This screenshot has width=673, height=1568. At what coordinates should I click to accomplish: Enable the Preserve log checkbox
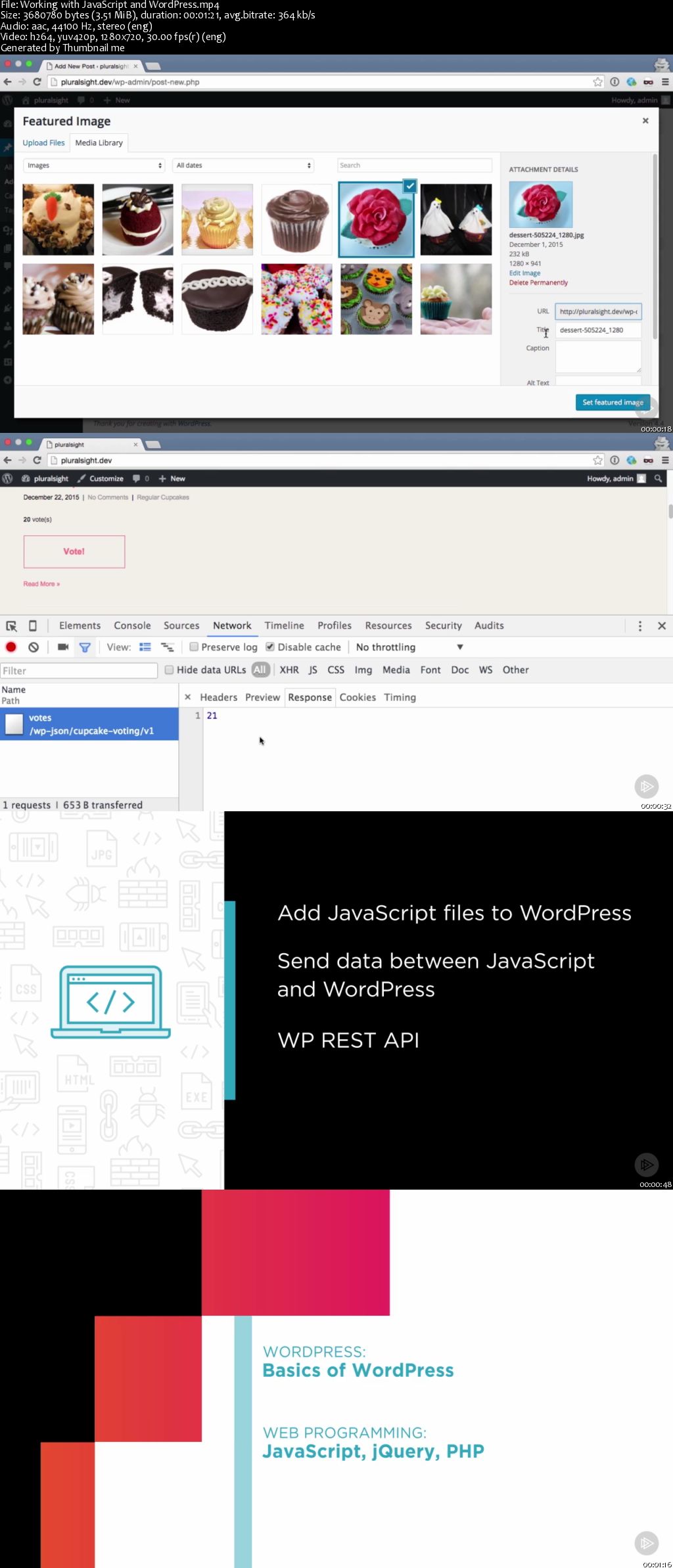(x=194, y=647)
